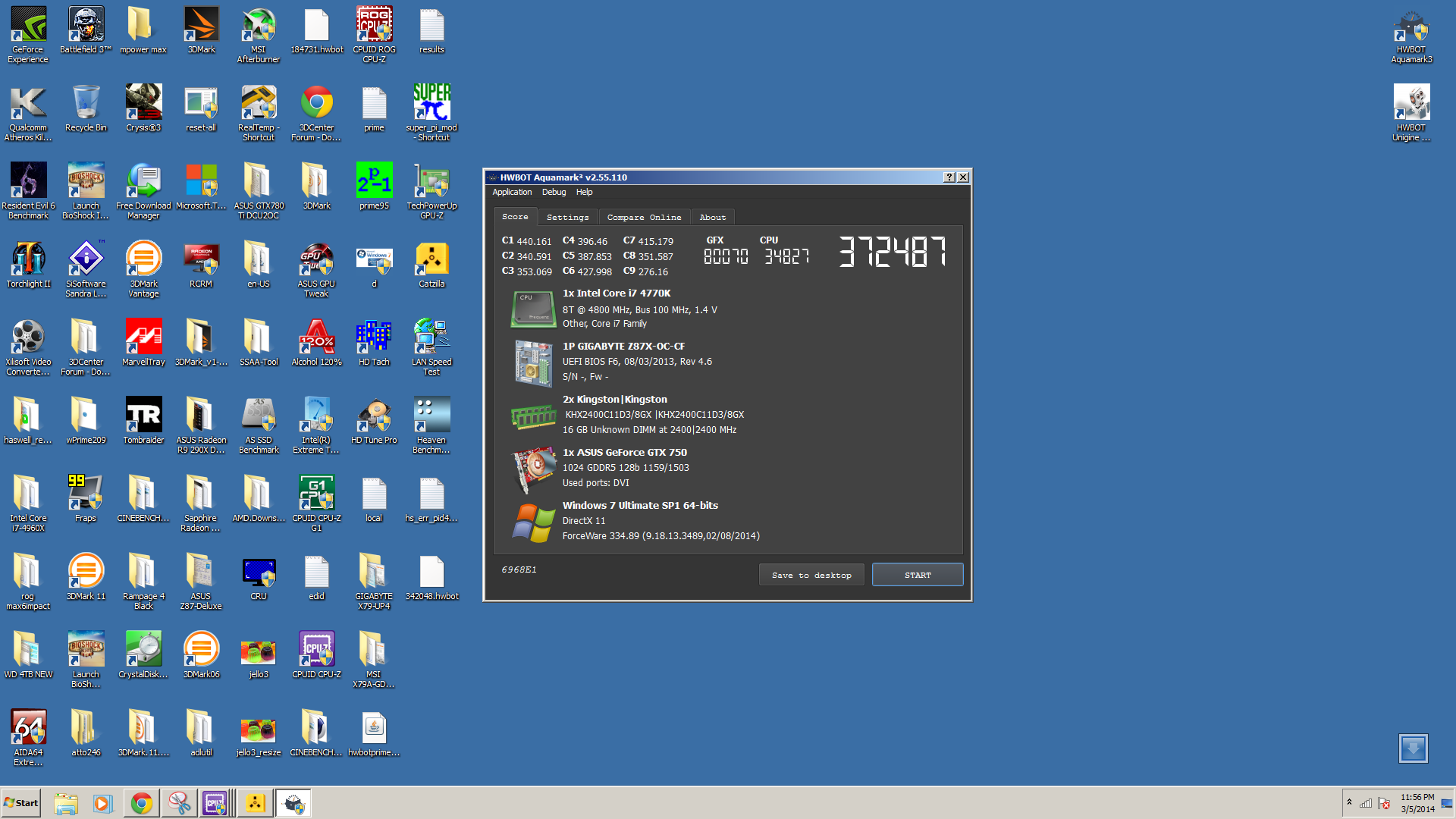Launch 3DMark Vantage from desktop
The height and width of the screenshot is (819, 1456).
(143, 268)
